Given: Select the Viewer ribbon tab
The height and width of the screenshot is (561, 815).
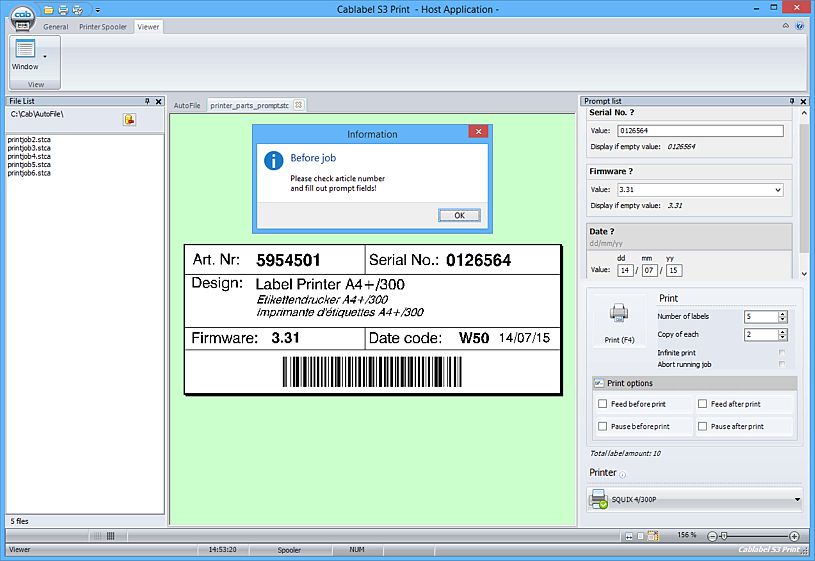Looking at the screenshot, I should (148, 27).
